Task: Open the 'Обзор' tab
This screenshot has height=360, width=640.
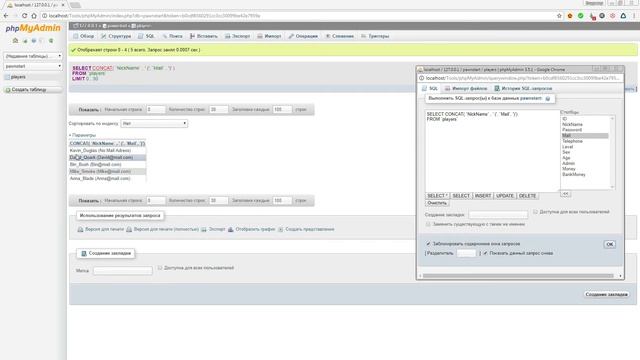Action: [84, 36]
